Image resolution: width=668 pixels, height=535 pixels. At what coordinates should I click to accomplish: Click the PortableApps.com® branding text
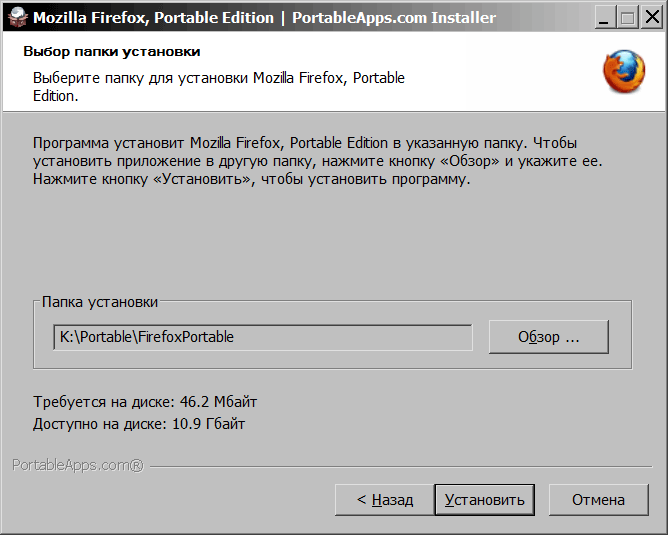point(78,466)
